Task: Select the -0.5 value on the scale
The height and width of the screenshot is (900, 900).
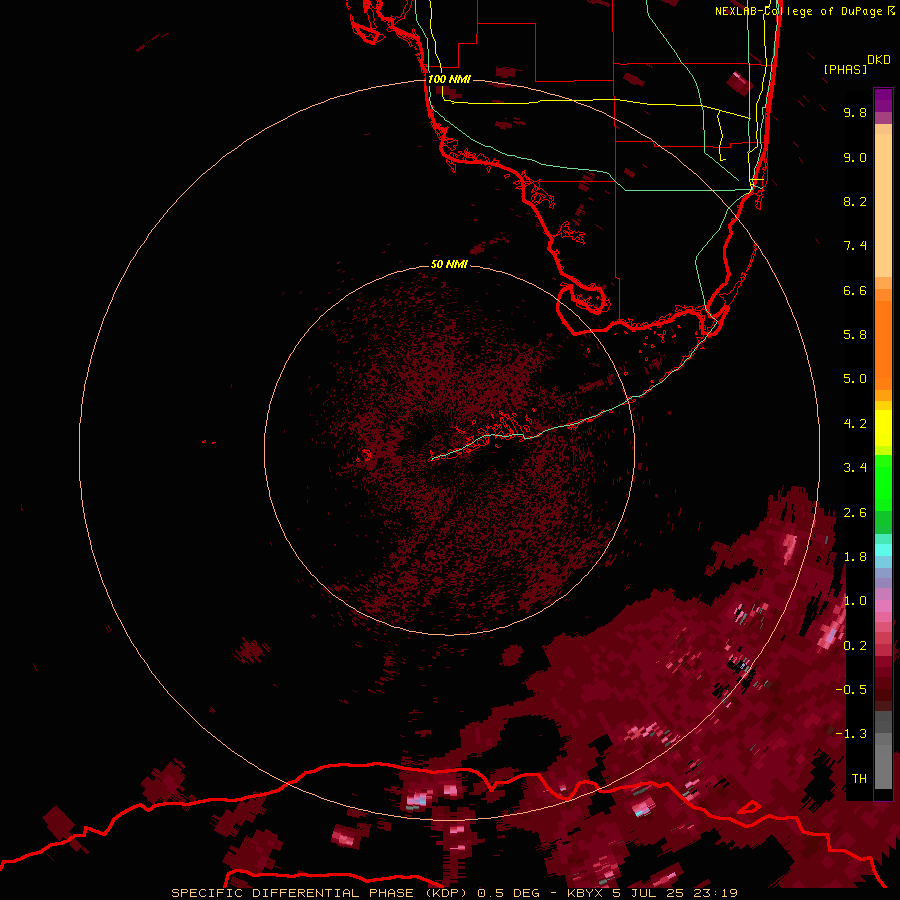Action: (851, 690)
